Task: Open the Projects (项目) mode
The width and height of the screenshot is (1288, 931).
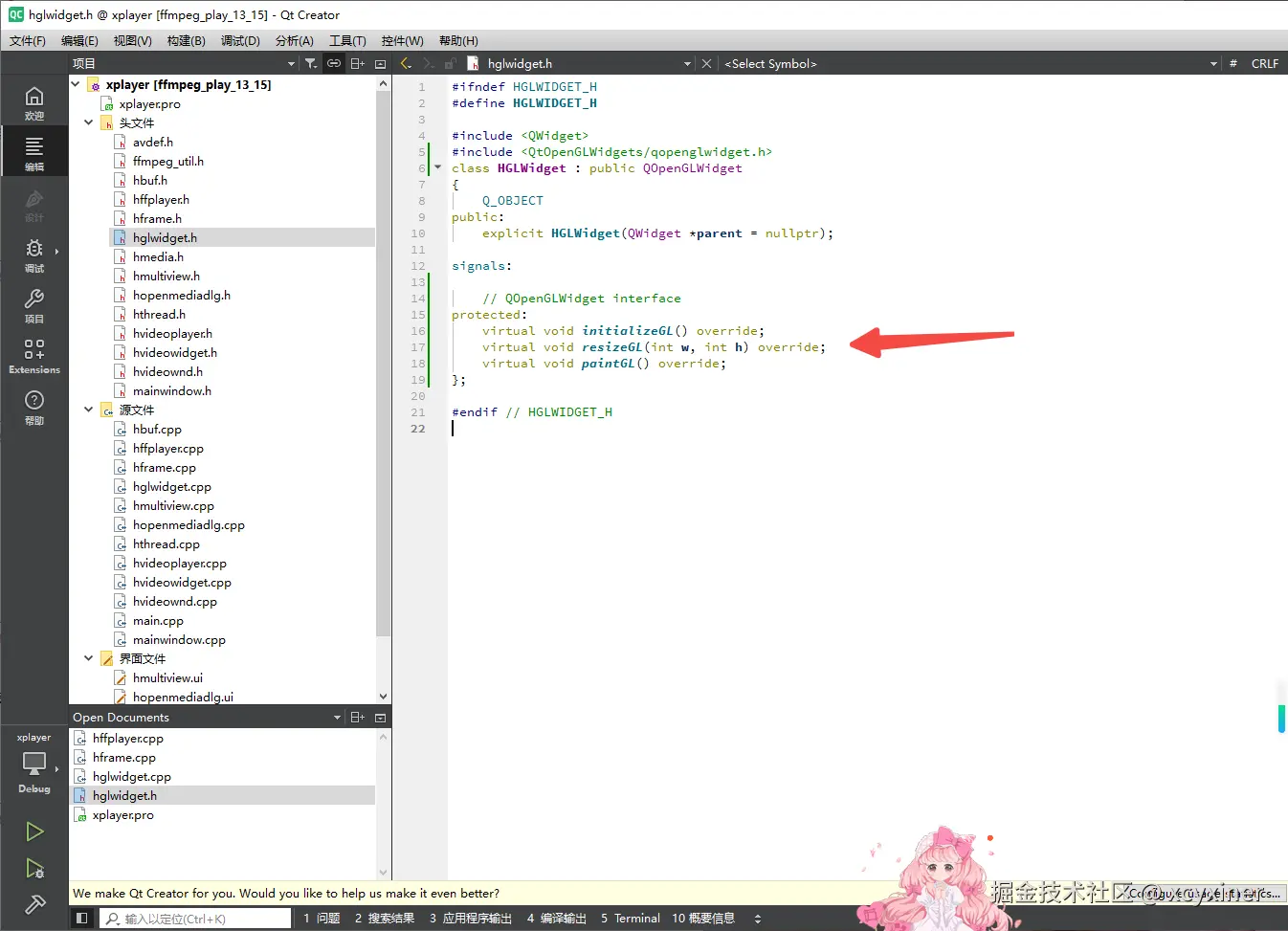Action: [34, 306]
